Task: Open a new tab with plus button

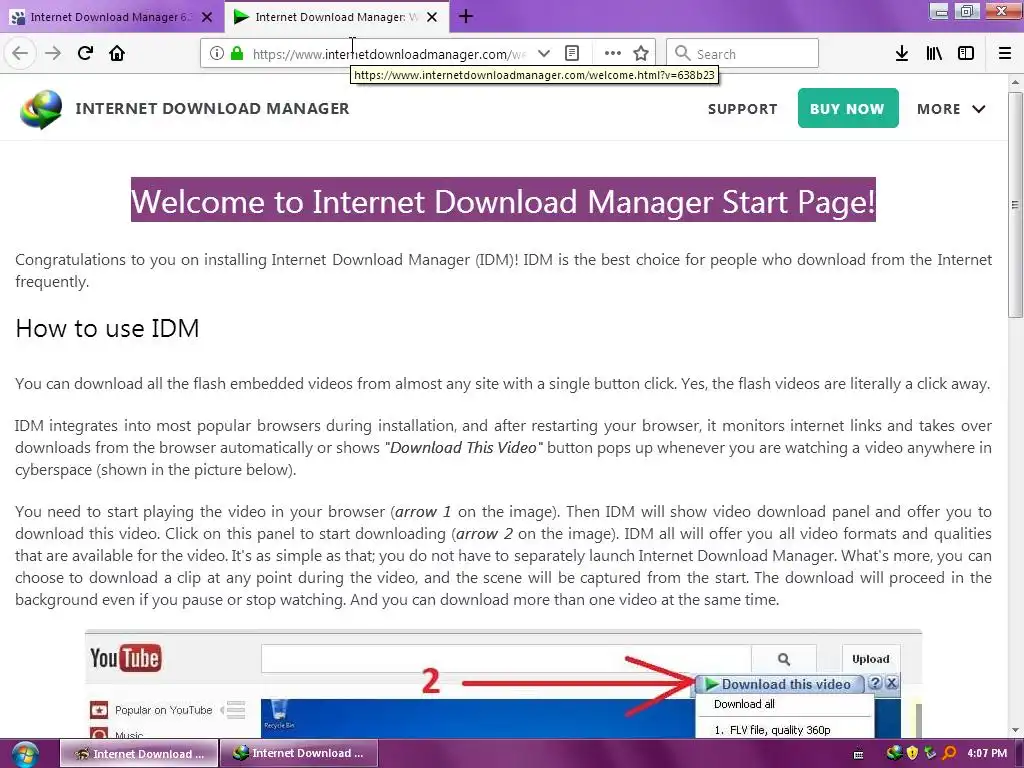Action: point(466,16)
